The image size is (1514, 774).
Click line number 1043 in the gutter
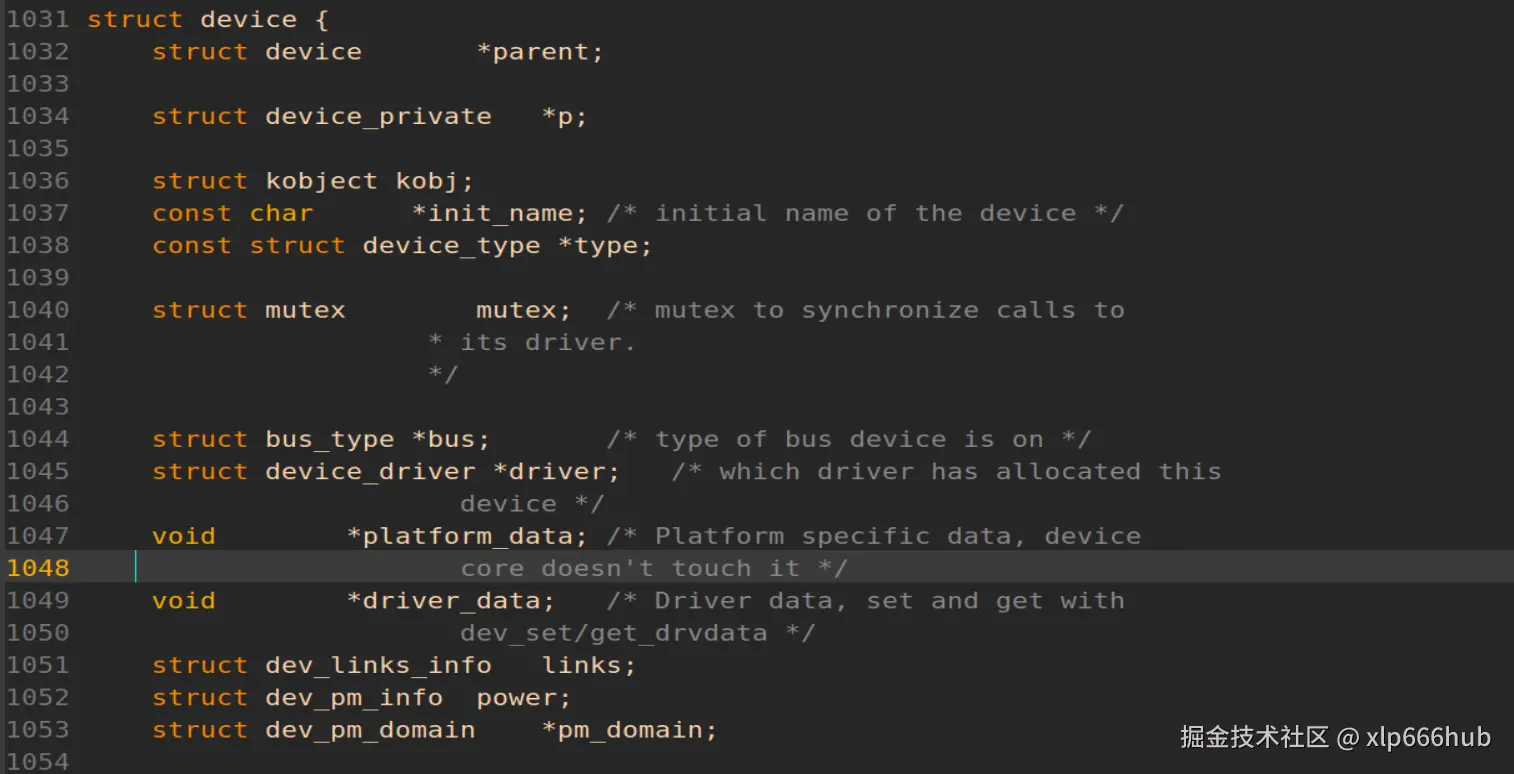38,406
